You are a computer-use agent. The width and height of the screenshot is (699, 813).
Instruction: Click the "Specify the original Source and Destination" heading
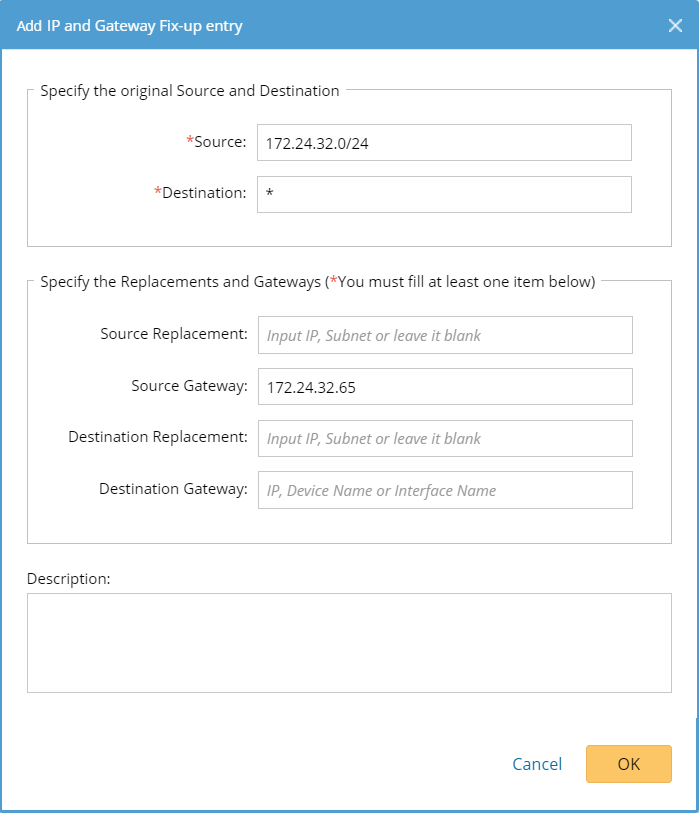click(190, 91)
